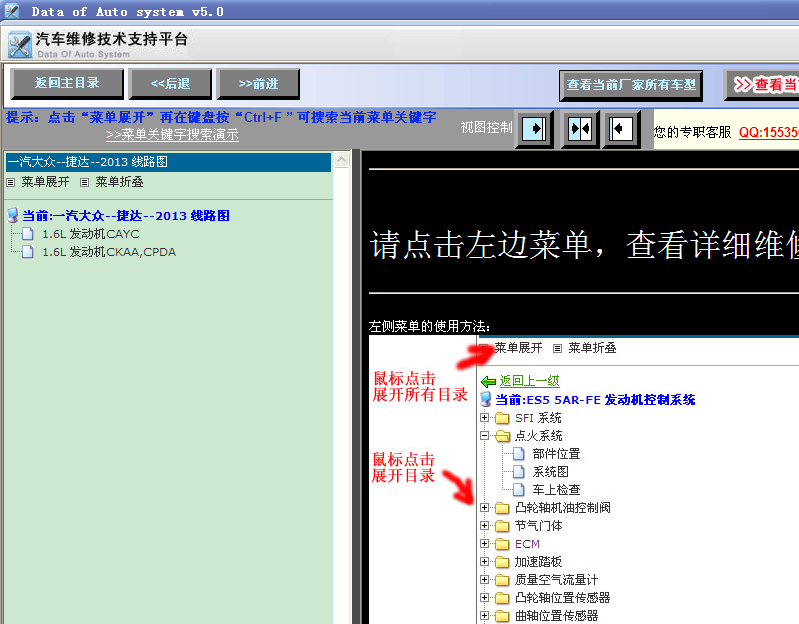Click the open 点火系统 folder icon

coord(502,436)
